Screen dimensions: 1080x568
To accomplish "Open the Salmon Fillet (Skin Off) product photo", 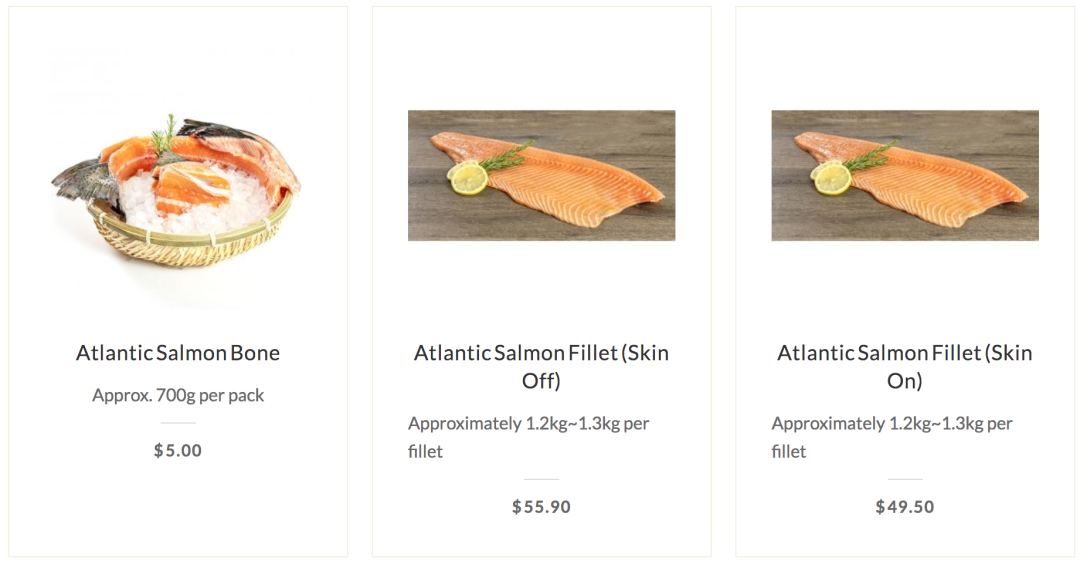I will click(541, 176).
